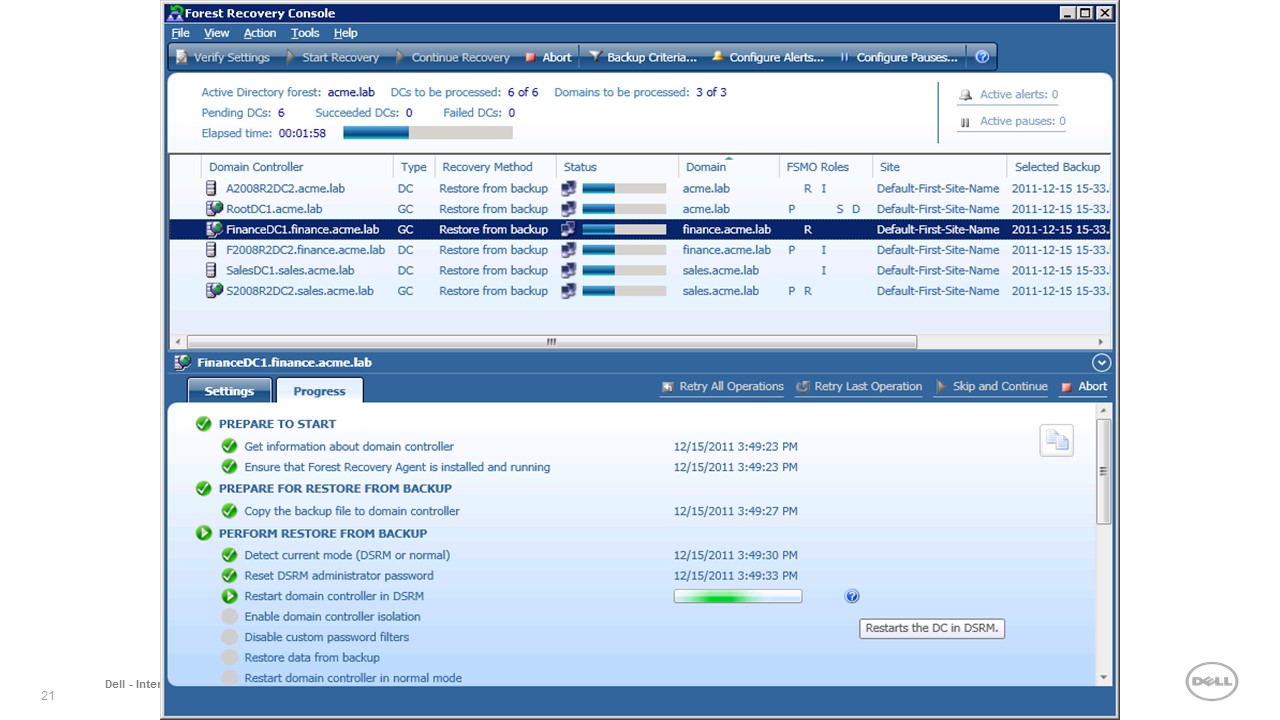The width and height of the screenshot is (1280, 720).
Task: Click check icon for Reset DSRM administrator password
Action: 229,575
